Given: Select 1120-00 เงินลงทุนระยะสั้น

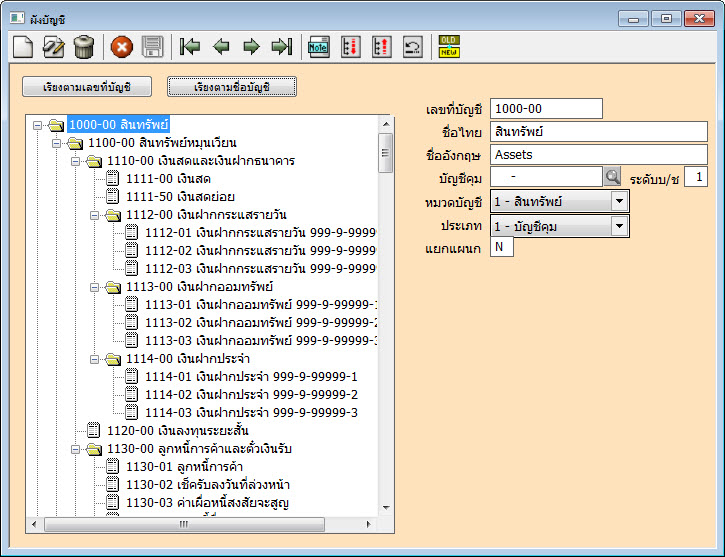Looking at the screenshot, I should (178, 431).
